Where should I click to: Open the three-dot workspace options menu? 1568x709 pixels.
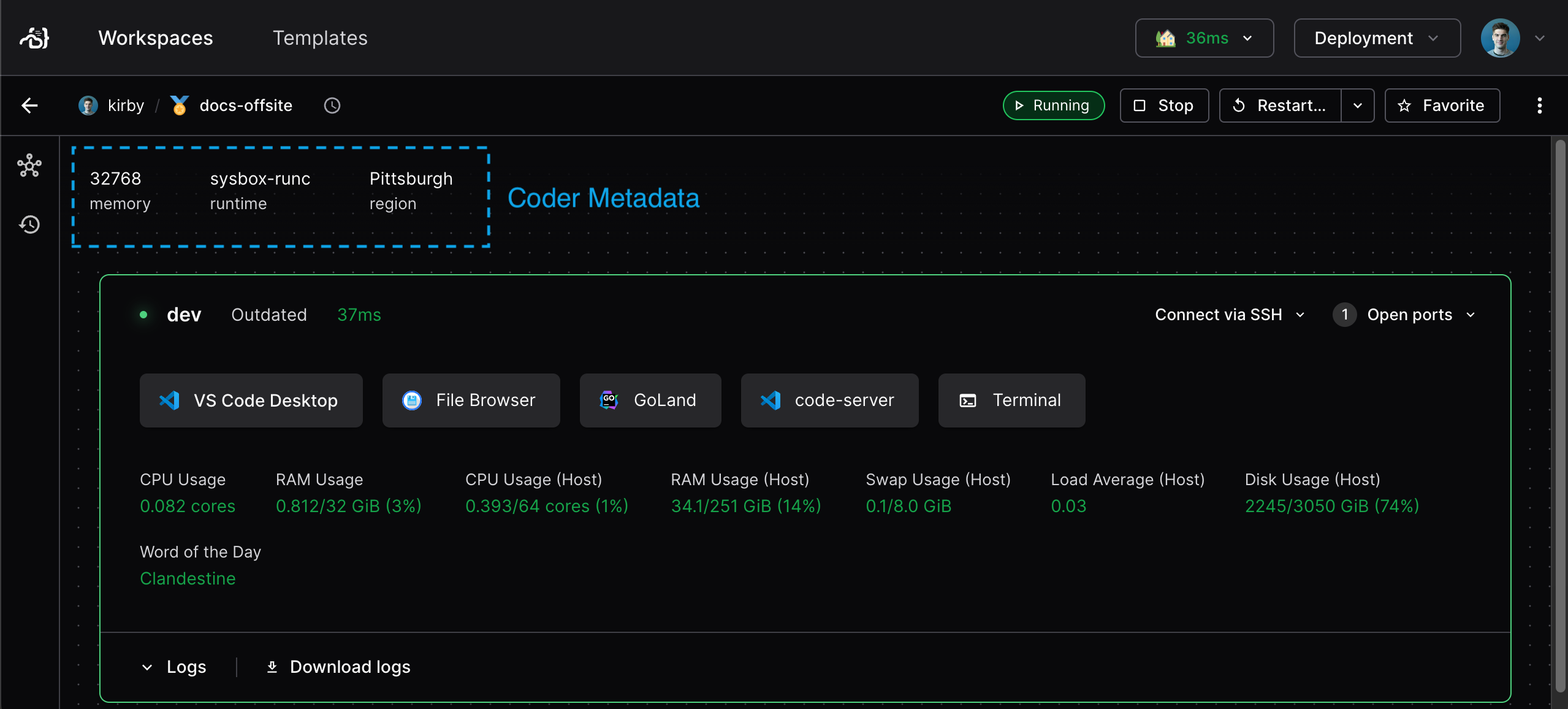coord(1539,105)
